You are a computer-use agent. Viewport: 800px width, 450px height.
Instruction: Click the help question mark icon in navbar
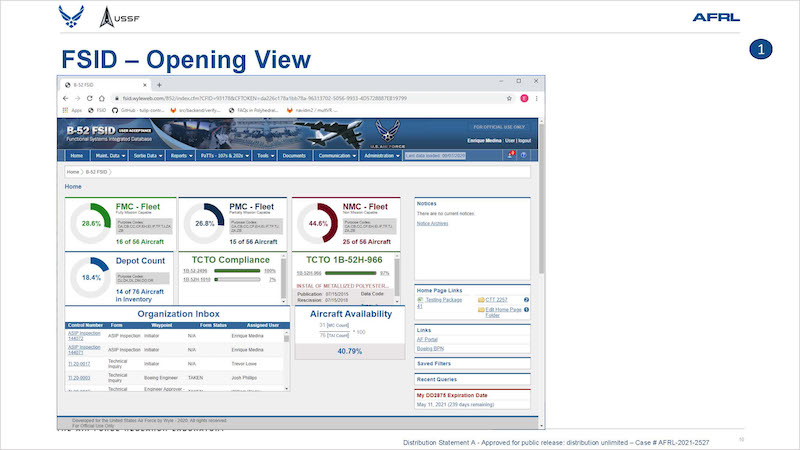(523, 155)
